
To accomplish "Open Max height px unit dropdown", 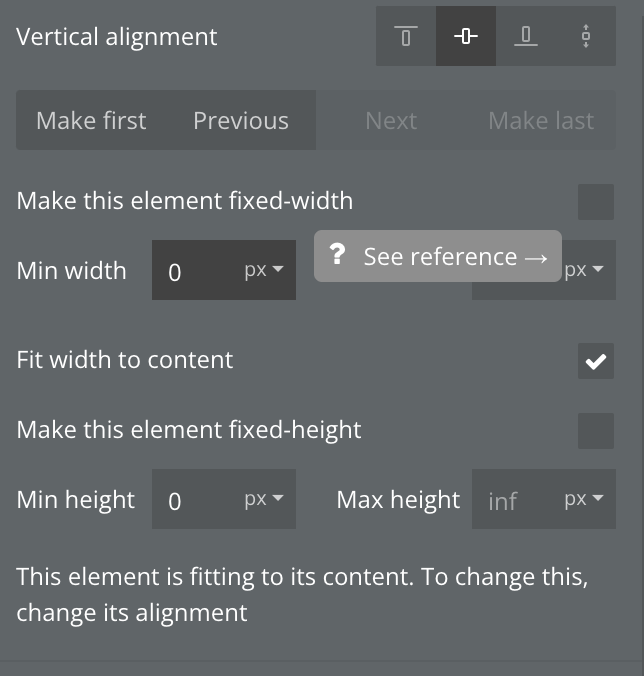I will (x=584, y=499).
